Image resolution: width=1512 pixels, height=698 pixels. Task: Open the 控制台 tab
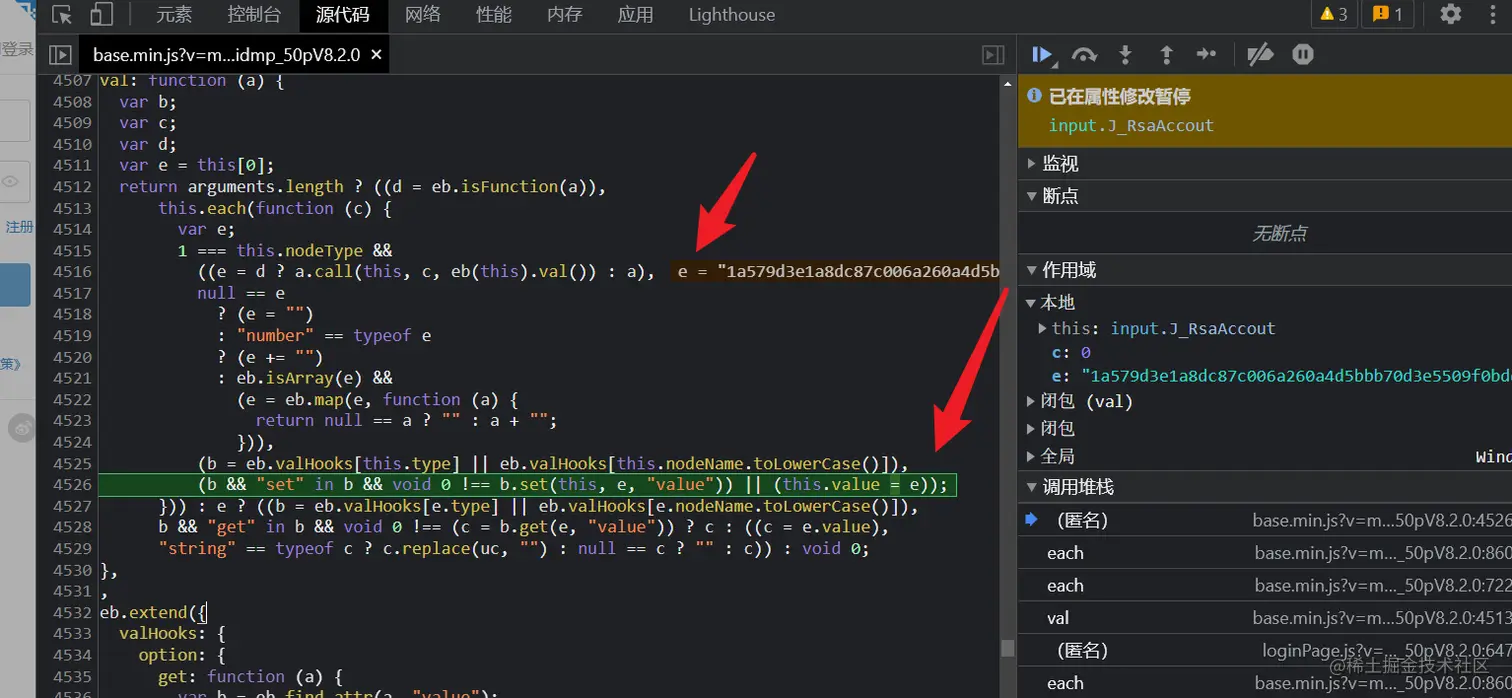pyautogui.click(x=254, y=14)
